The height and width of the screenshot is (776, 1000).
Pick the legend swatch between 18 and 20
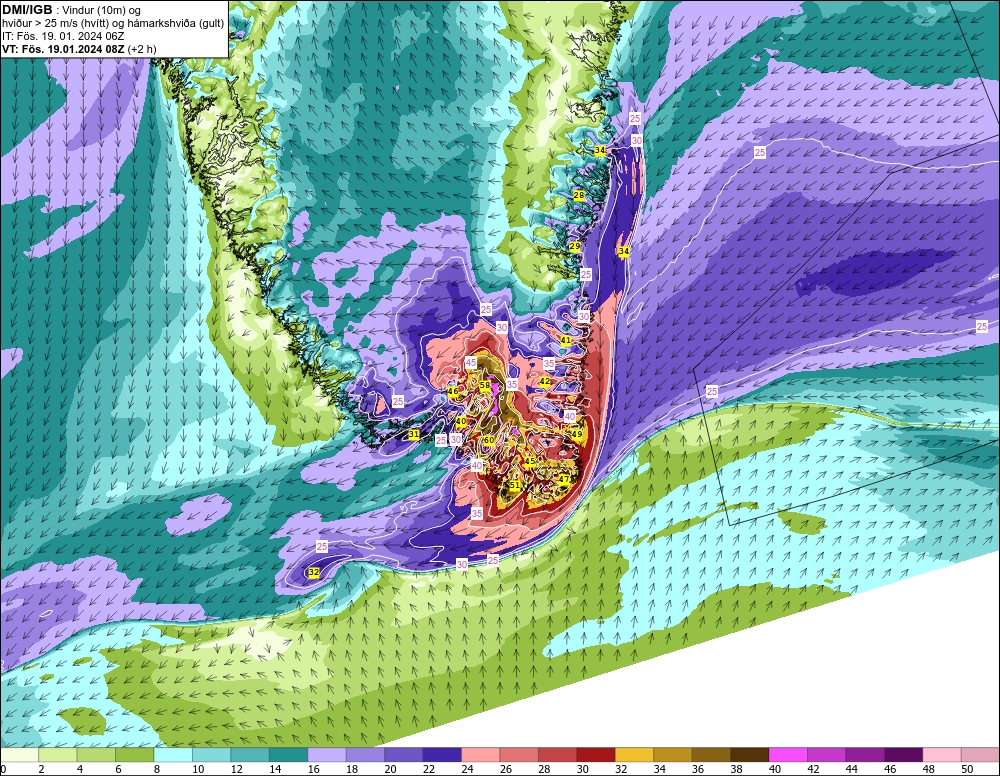[x=365, y=755]
